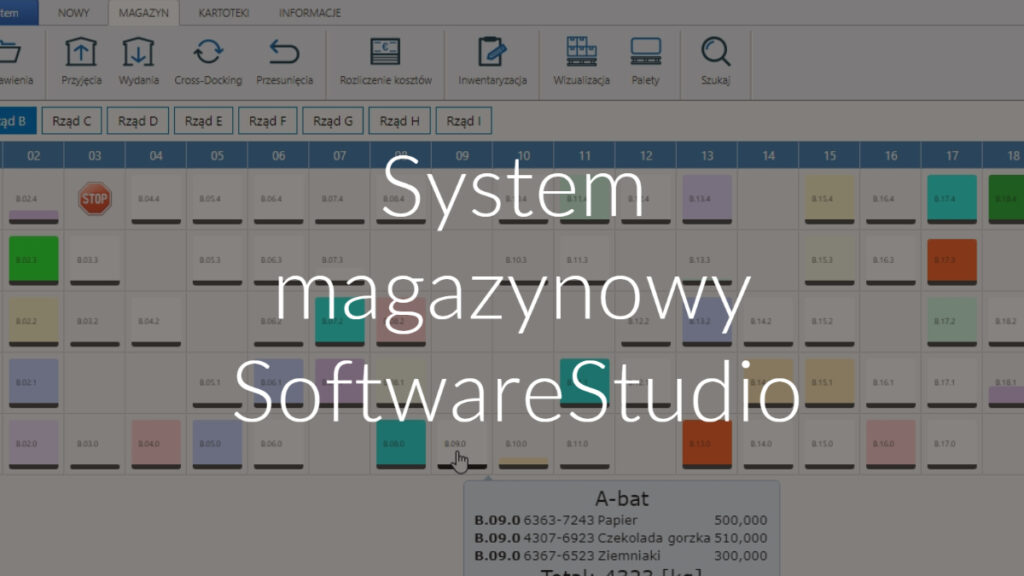Switch to the NOWY tab
The width and height of the screenshot is (1024, 576).
click(73, 12)
